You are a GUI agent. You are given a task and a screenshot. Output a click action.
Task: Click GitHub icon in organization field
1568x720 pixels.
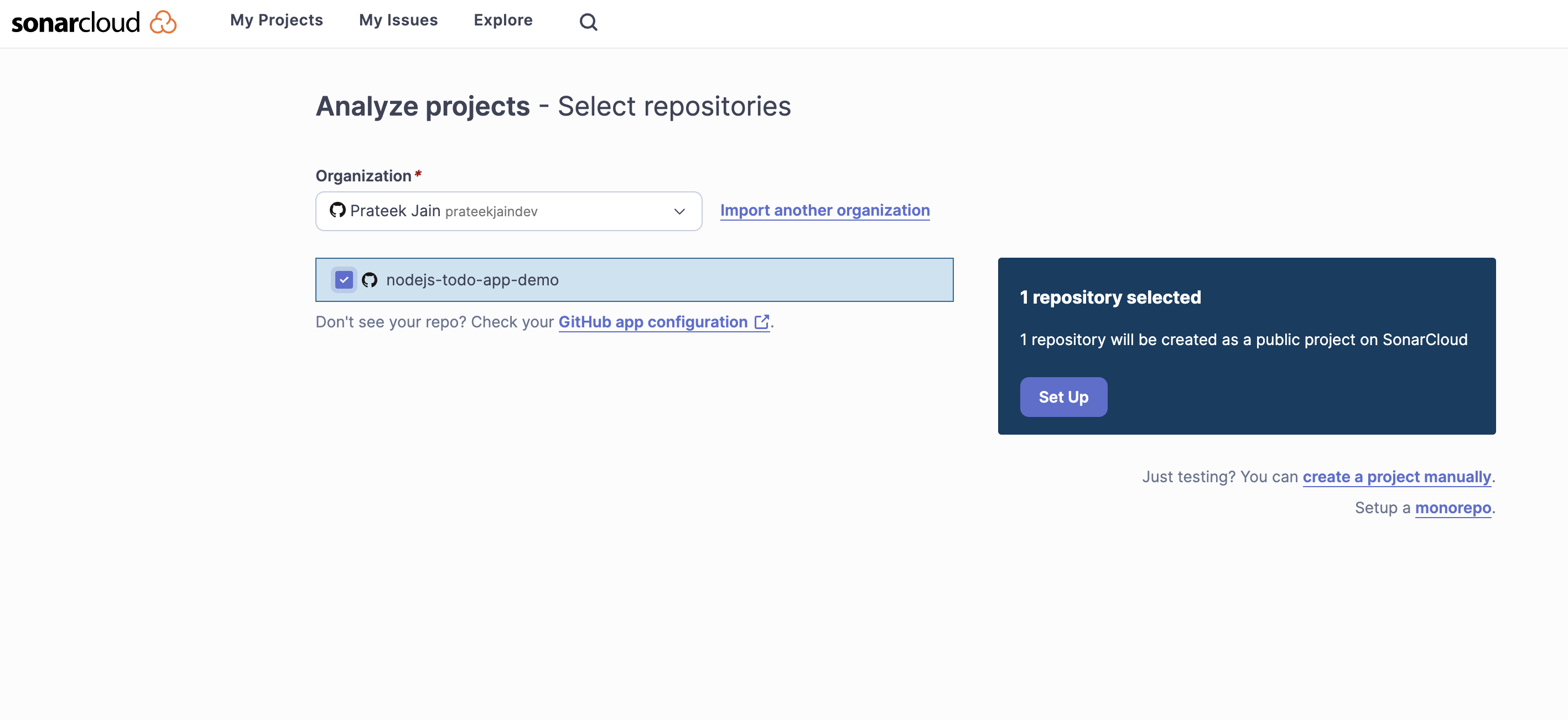337,211
